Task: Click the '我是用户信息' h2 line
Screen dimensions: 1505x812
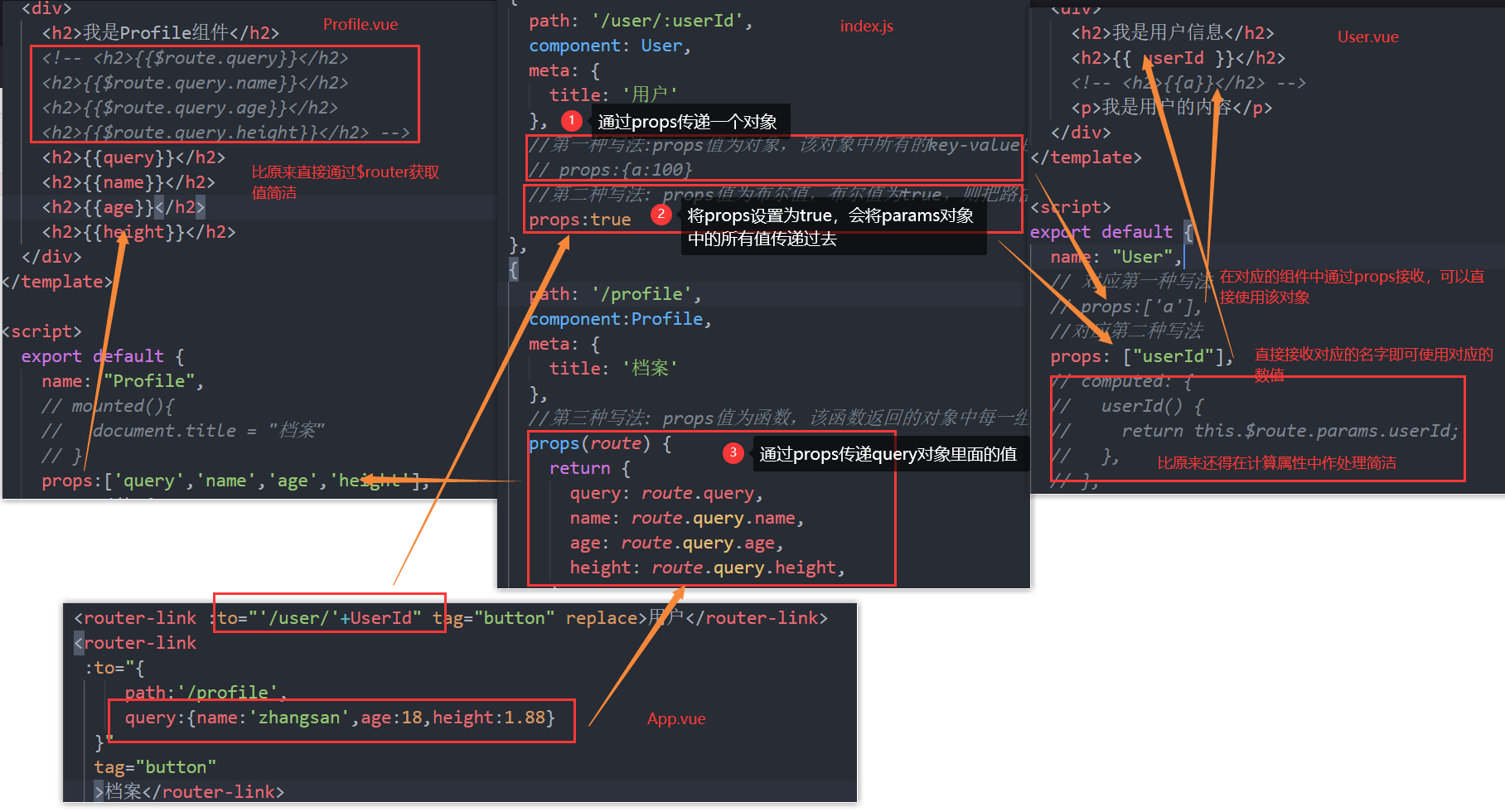Action: (x=1173, y=33)
